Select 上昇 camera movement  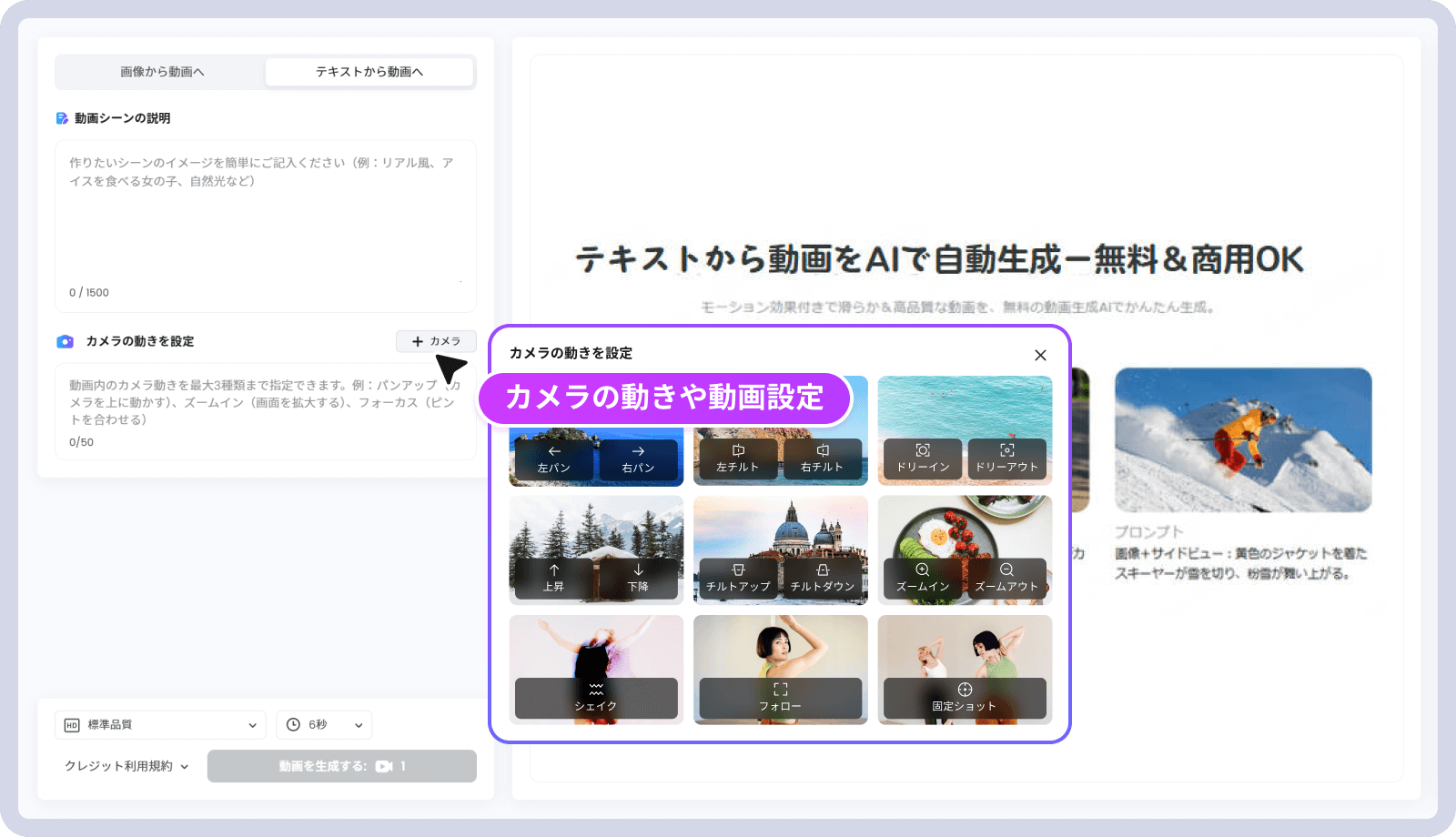coord(554,579)
